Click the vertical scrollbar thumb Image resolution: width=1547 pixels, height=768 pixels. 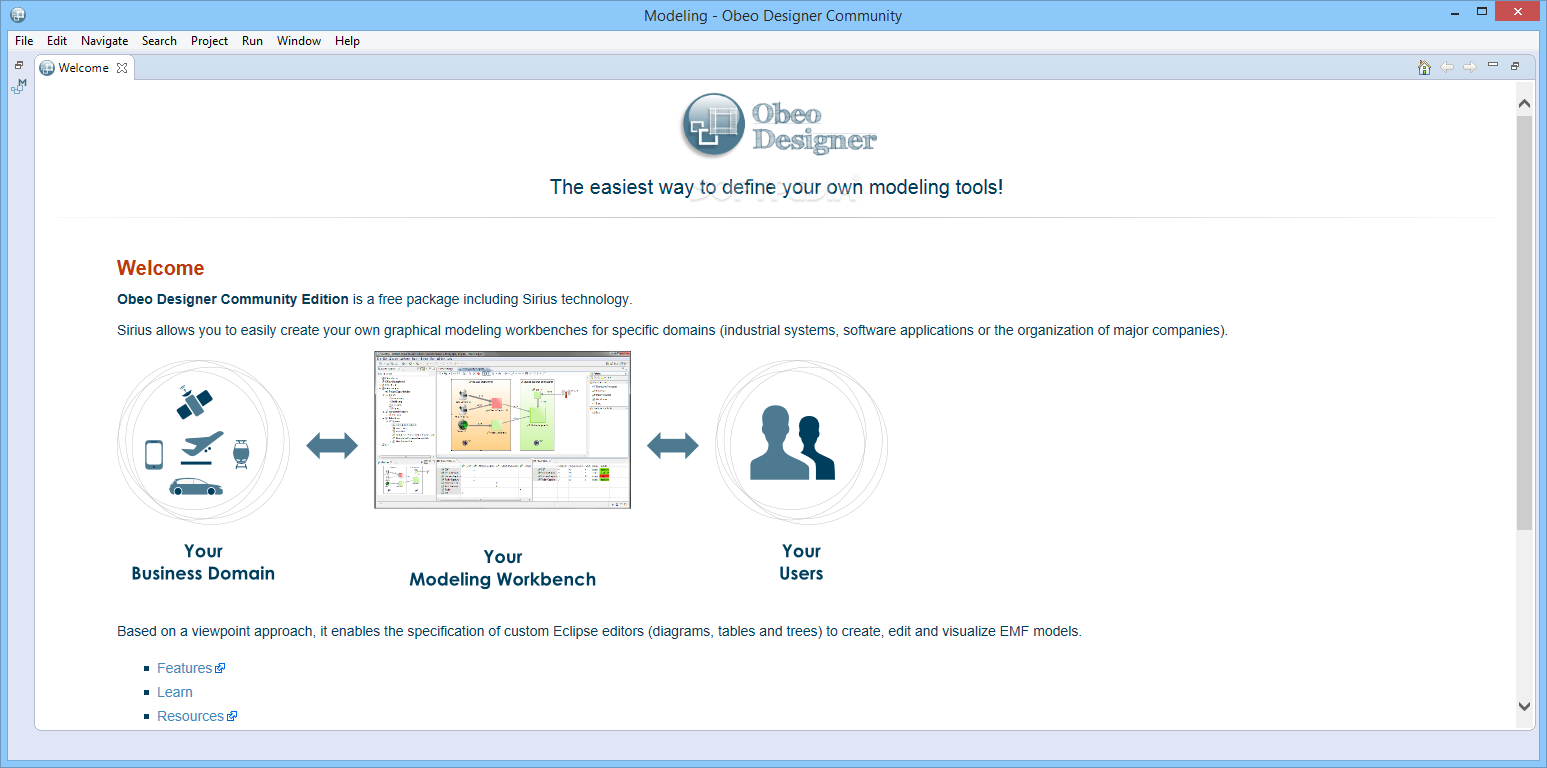pos(1524,323)
